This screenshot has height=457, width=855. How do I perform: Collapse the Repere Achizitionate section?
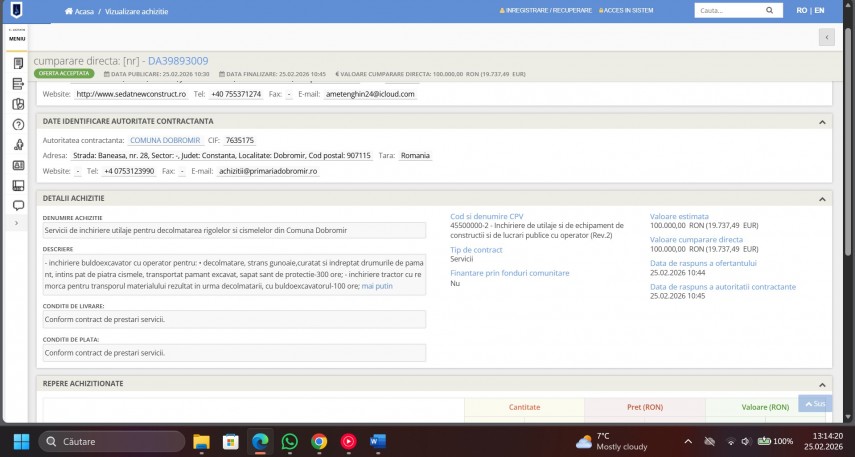[823, 383]
